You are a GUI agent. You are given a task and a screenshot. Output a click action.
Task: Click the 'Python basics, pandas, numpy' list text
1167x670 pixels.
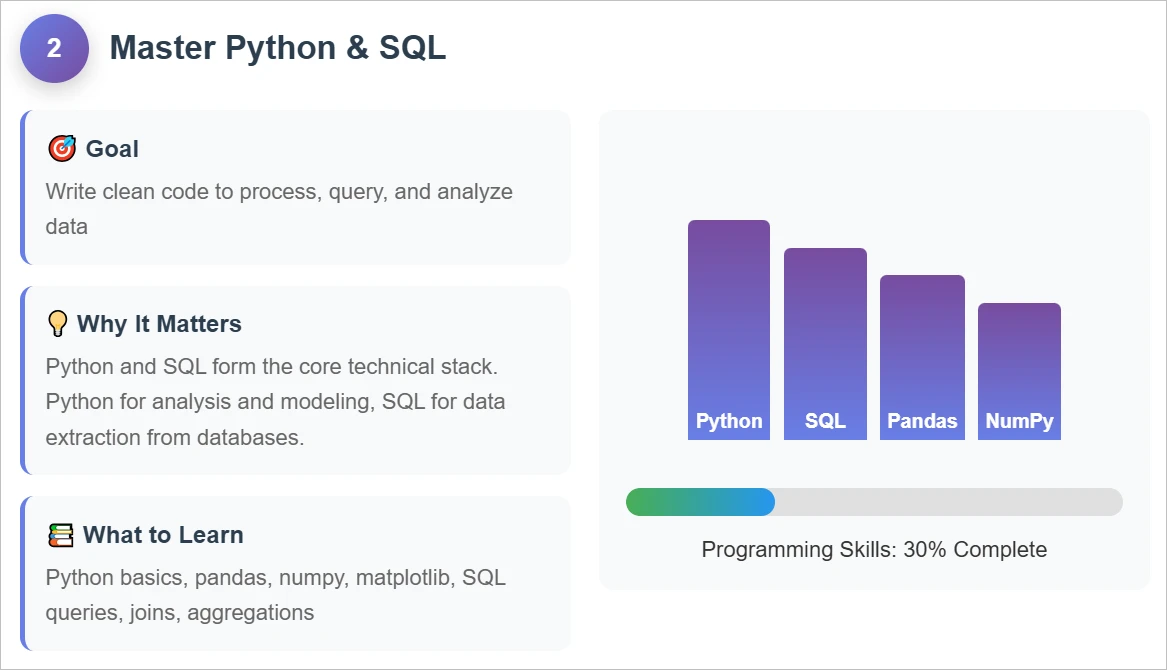point(275,595)
